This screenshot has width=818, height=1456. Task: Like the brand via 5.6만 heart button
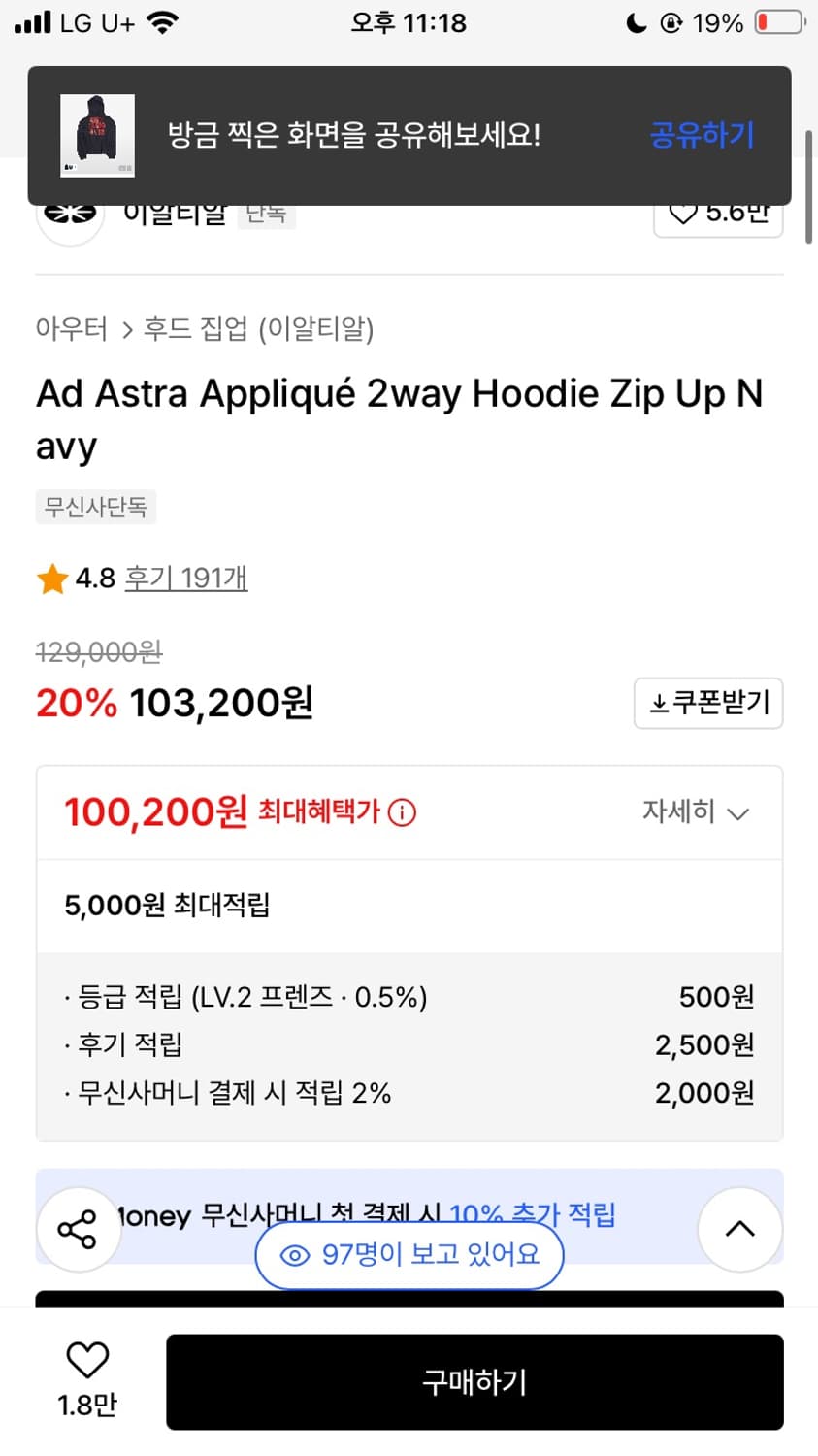tap(718, 214)
